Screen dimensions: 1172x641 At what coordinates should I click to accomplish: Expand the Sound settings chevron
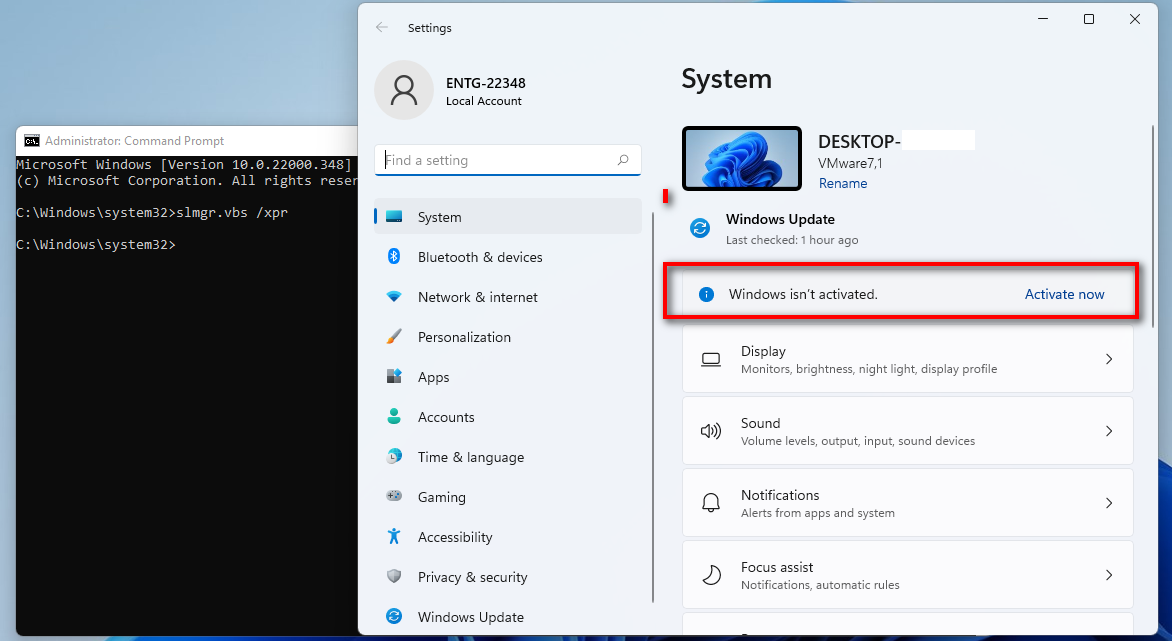click(1108, 431)
